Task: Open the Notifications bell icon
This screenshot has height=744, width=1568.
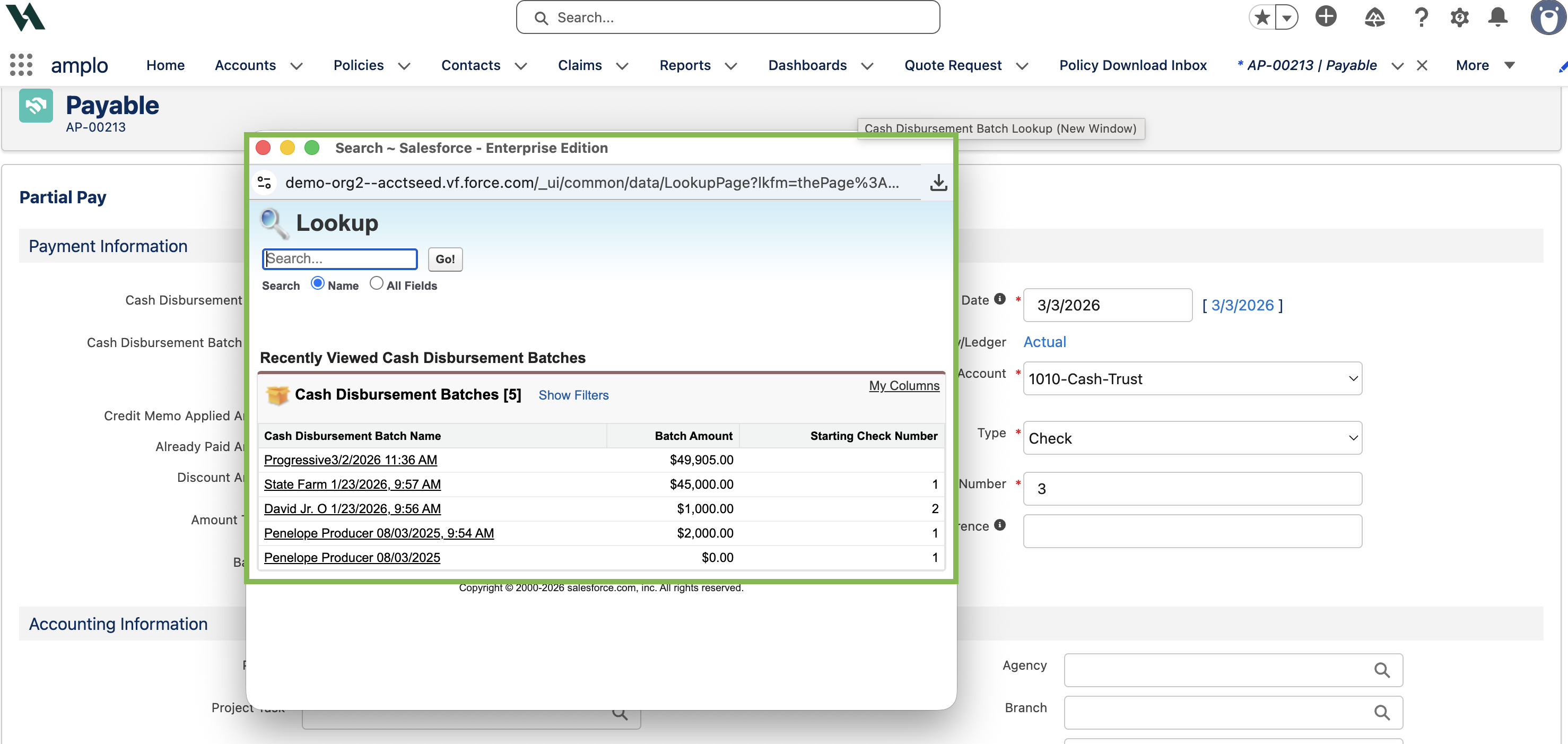Action: click(1498, 17)
